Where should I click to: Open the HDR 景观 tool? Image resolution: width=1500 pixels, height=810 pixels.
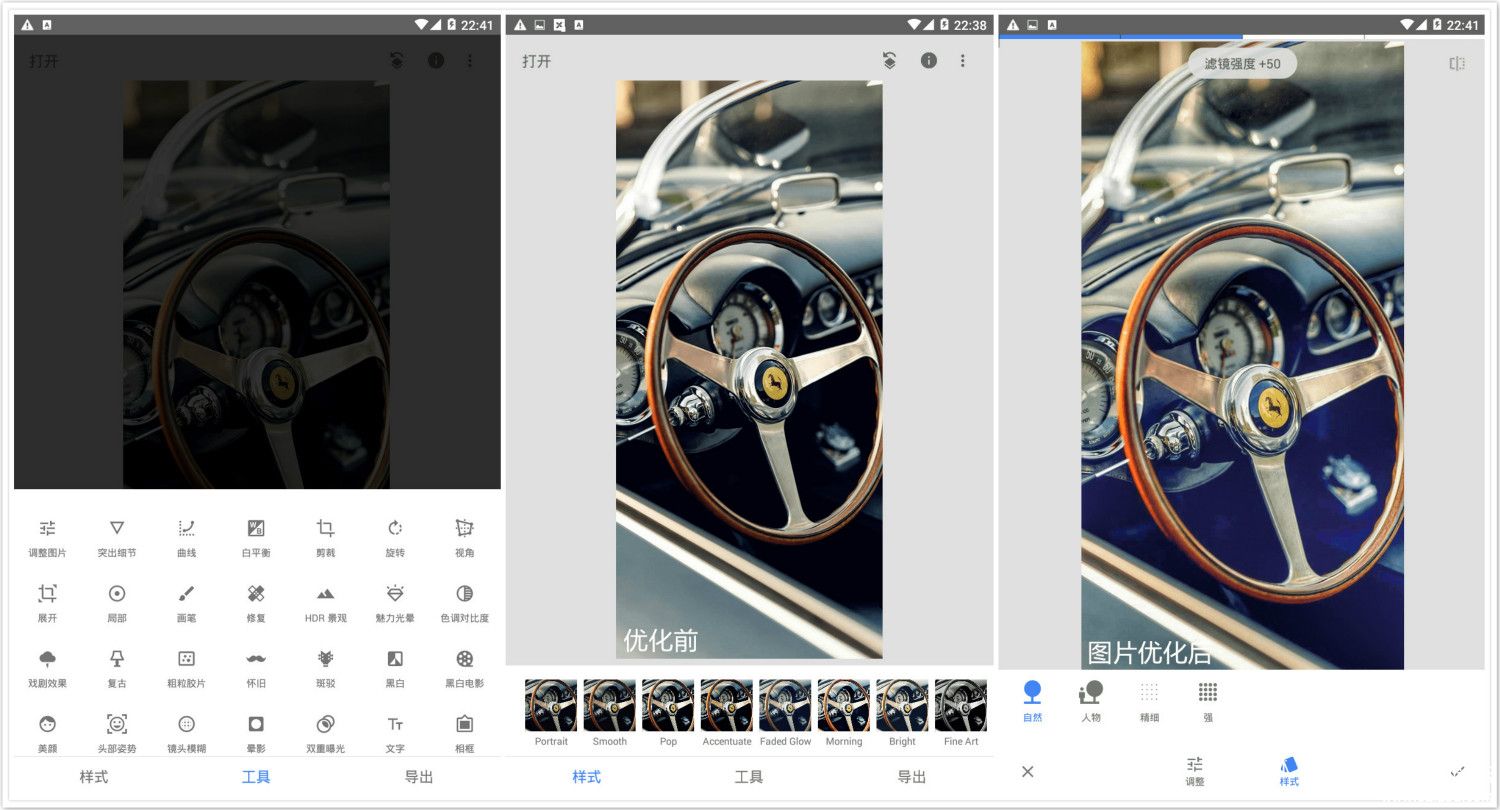pos(325,602)
